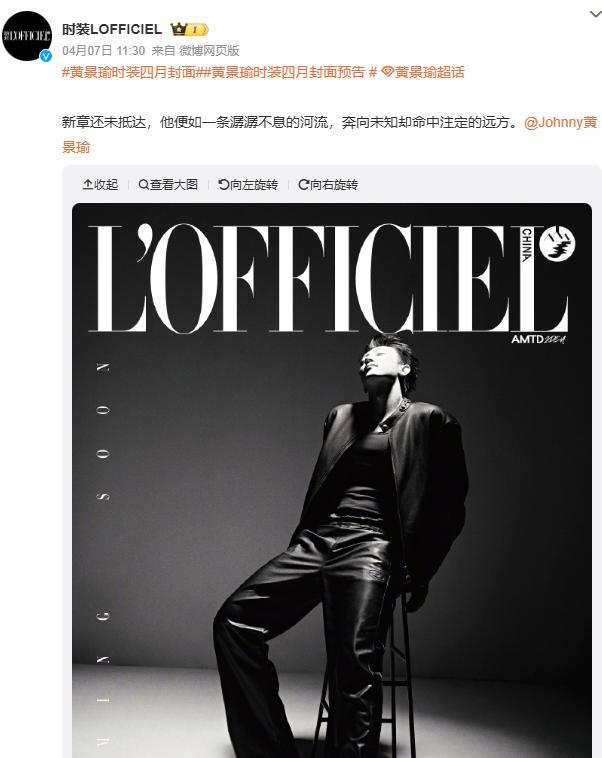
Task: Visit the 黄景瑜超话 super topic
Action: [430, 73]
